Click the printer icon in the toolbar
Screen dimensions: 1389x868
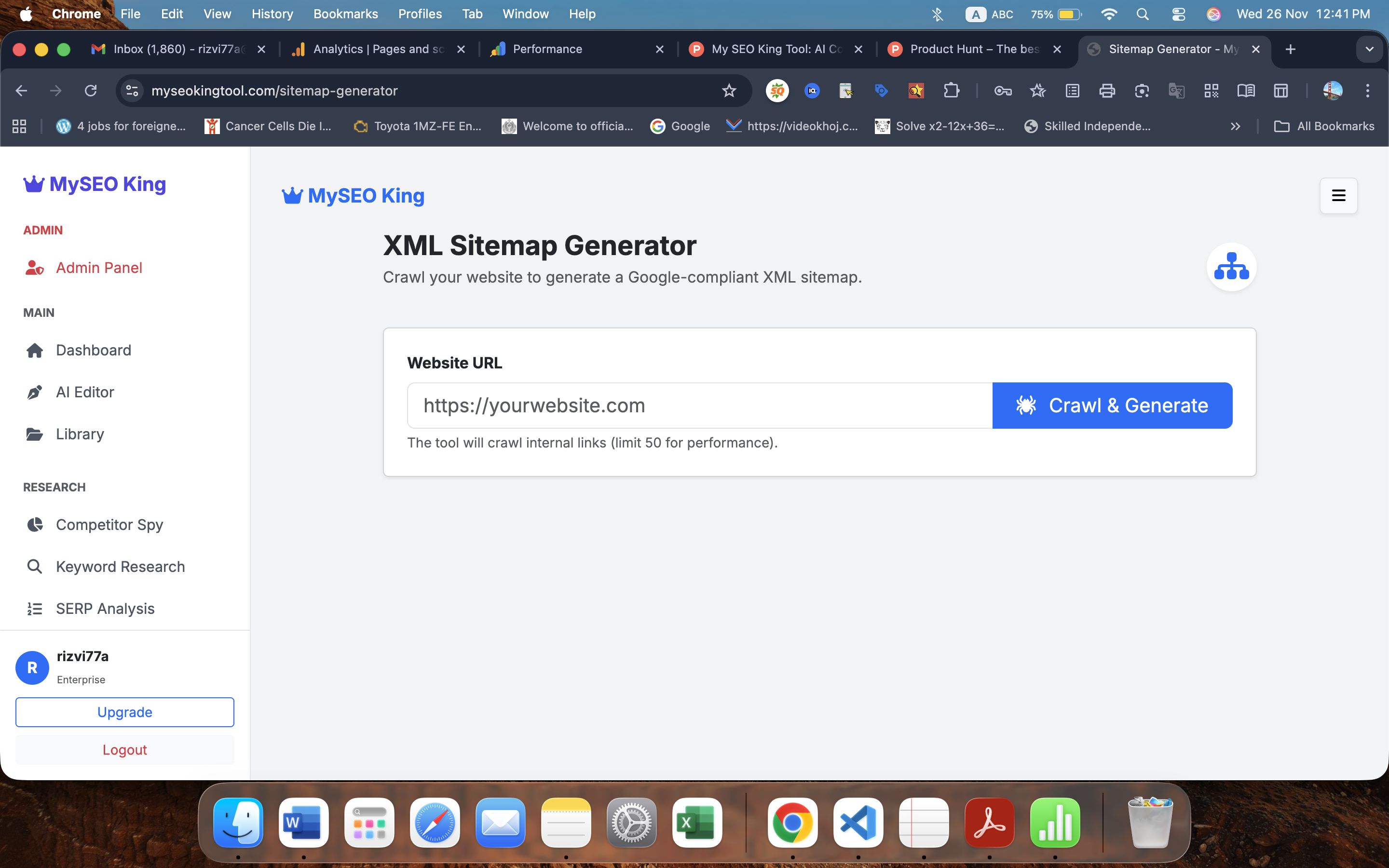tap(1107, 91)
